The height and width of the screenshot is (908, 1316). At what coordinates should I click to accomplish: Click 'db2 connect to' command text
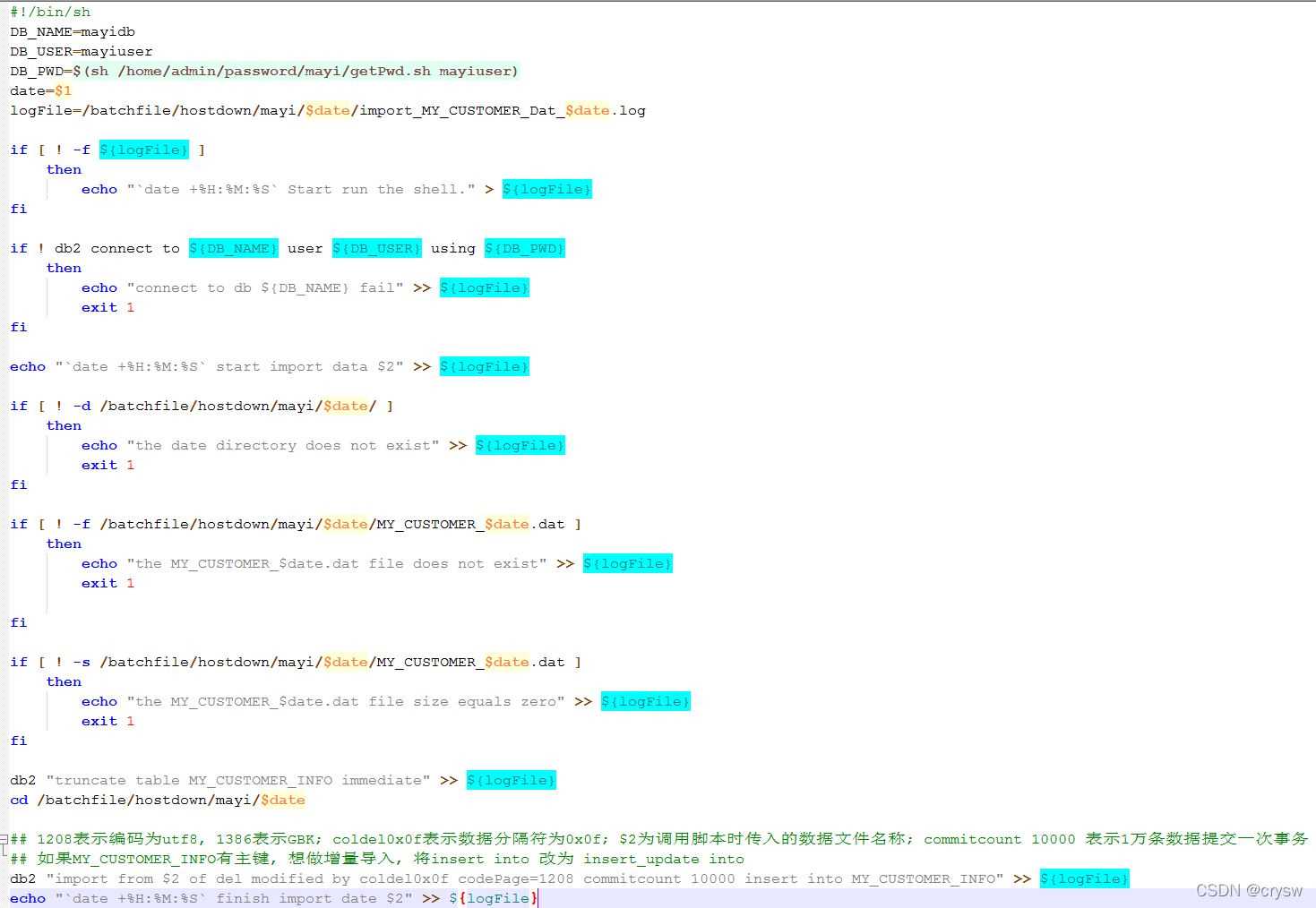click(x=117, y=248)
